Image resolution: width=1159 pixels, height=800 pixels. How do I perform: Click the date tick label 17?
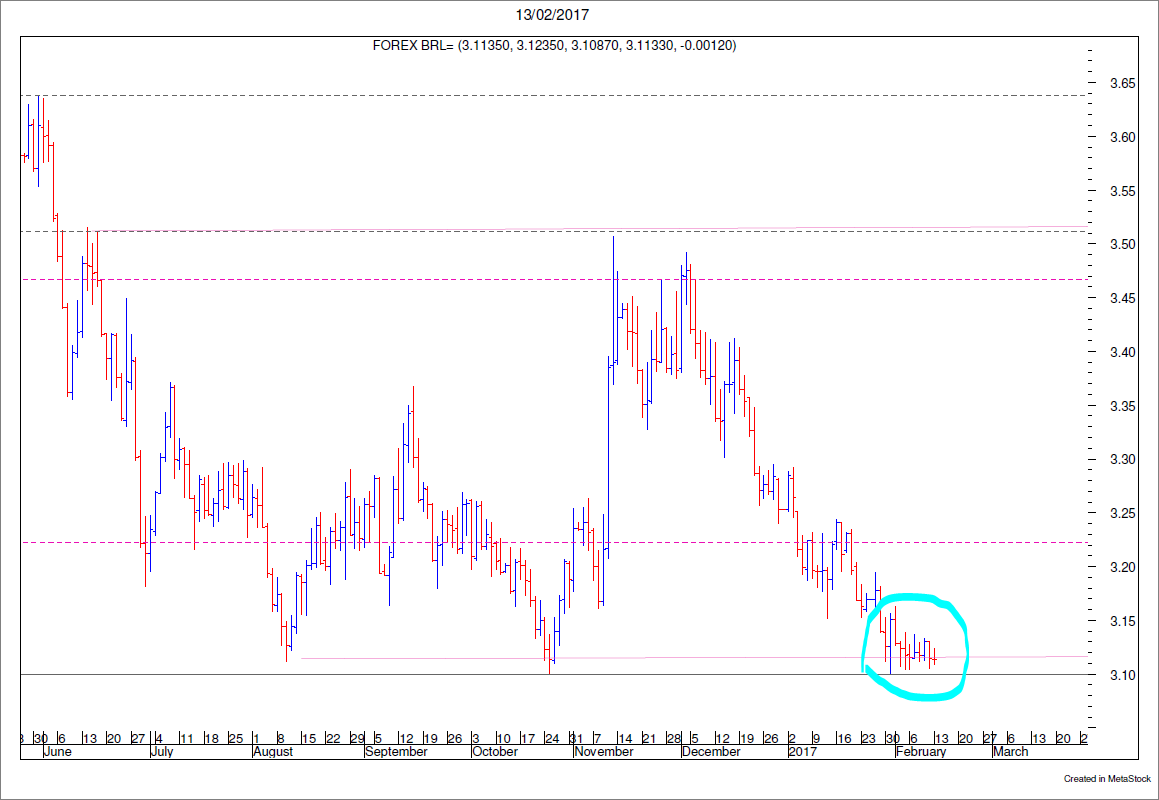527,739
